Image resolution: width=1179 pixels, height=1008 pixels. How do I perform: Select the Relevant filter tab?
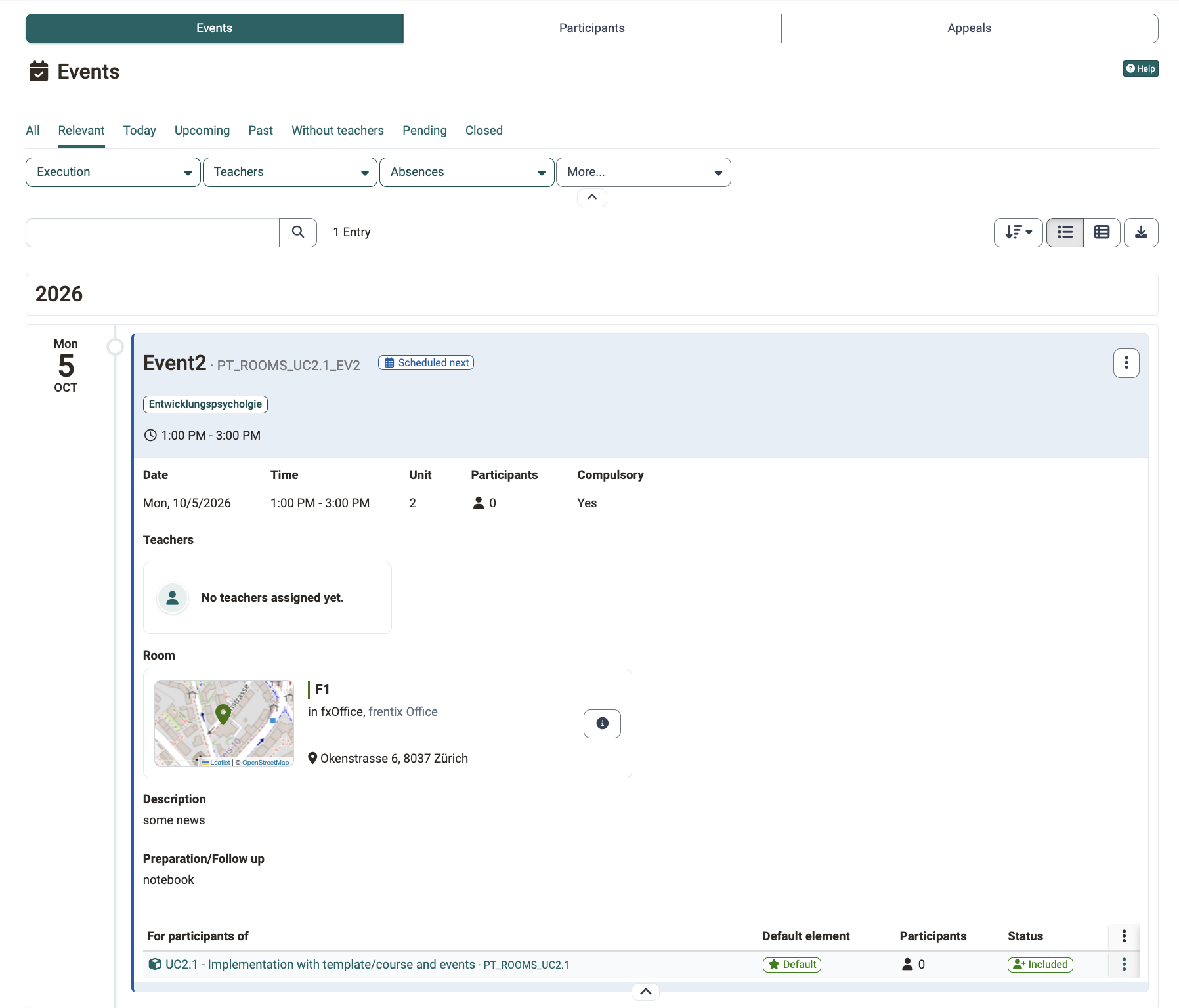[81, 131]
